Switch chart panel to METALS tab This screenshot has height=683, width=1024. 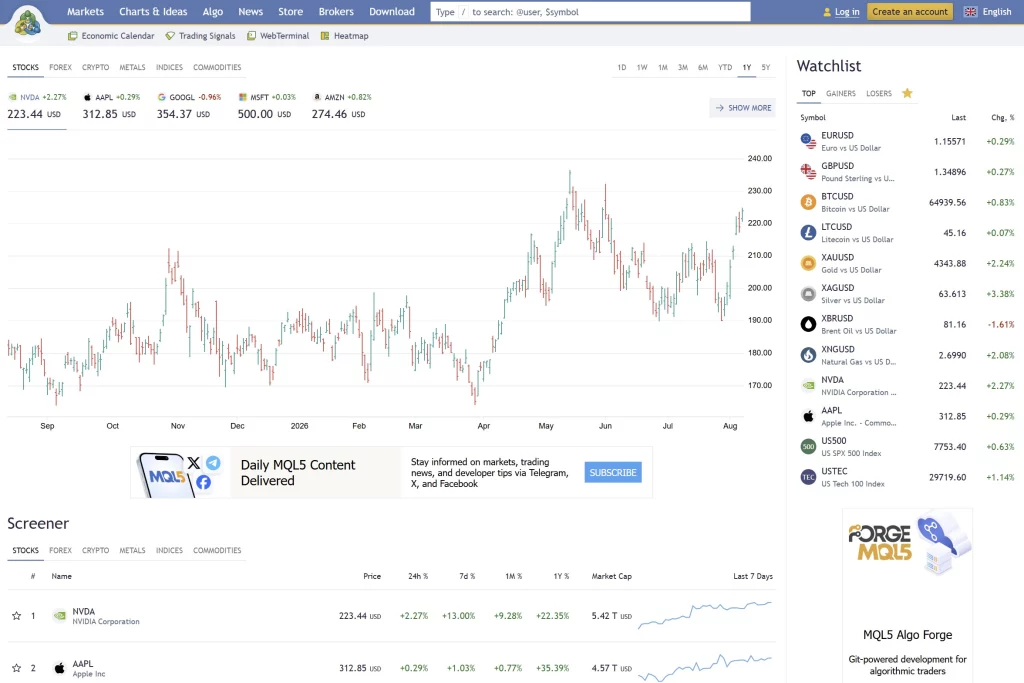click(133, 67)
